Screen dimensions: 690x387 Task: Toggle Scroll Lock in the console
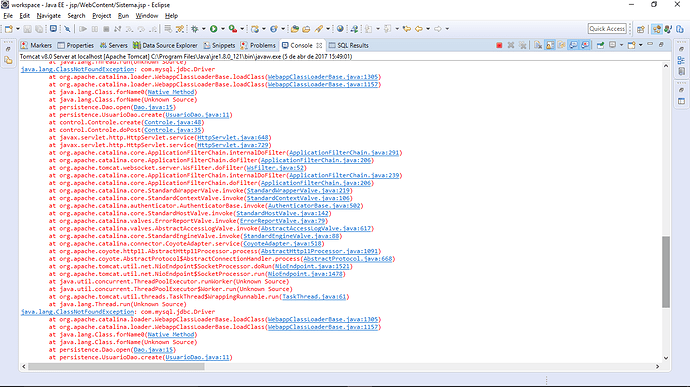tap(550, 45)
